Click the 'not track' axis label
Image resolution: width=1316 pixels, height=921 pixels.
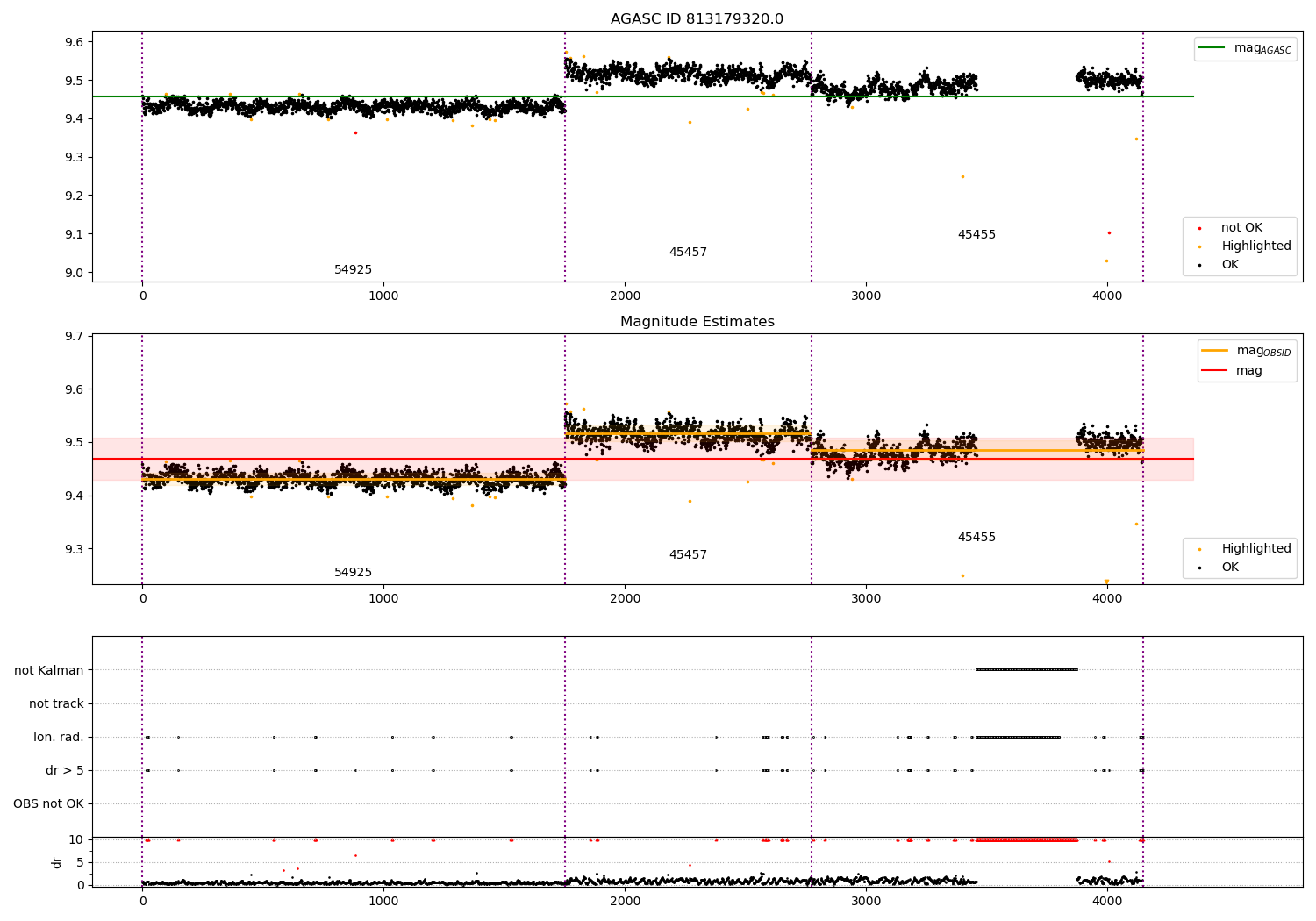56,704
